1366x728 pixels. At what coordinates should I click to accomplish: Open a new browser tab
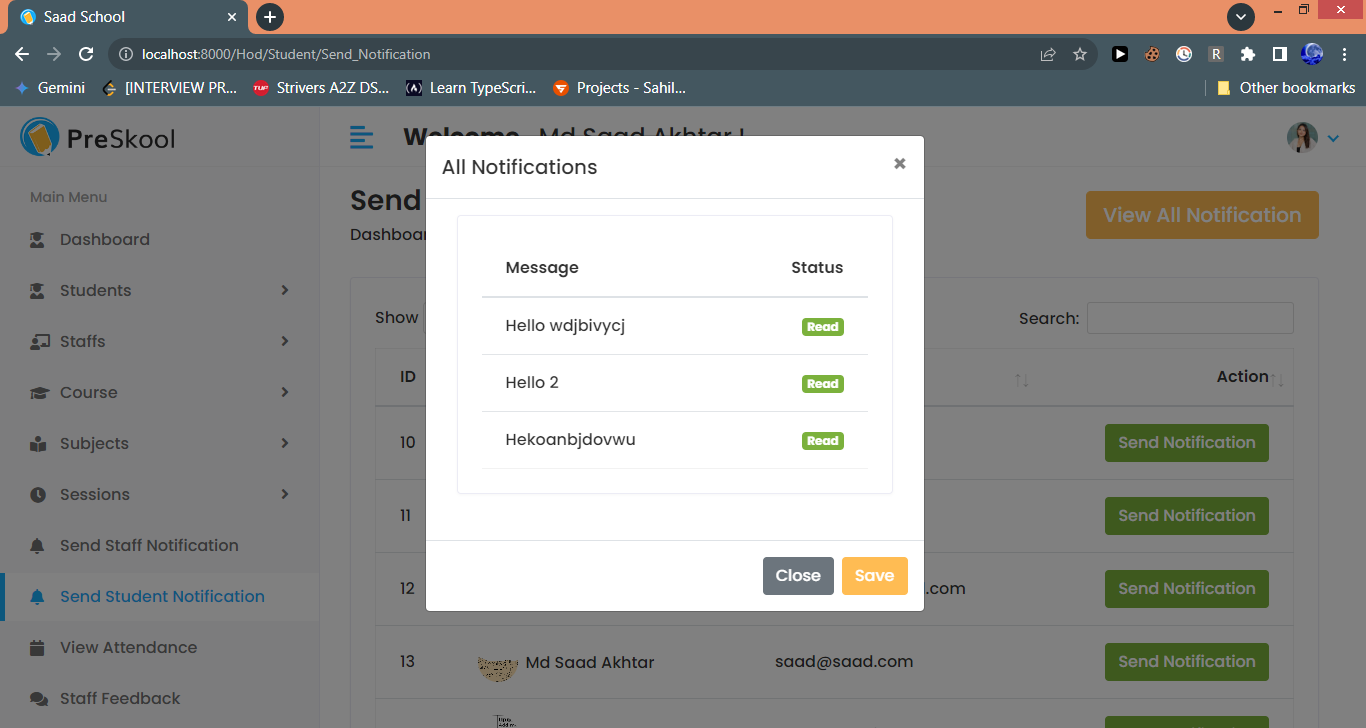tap(270, 17)
